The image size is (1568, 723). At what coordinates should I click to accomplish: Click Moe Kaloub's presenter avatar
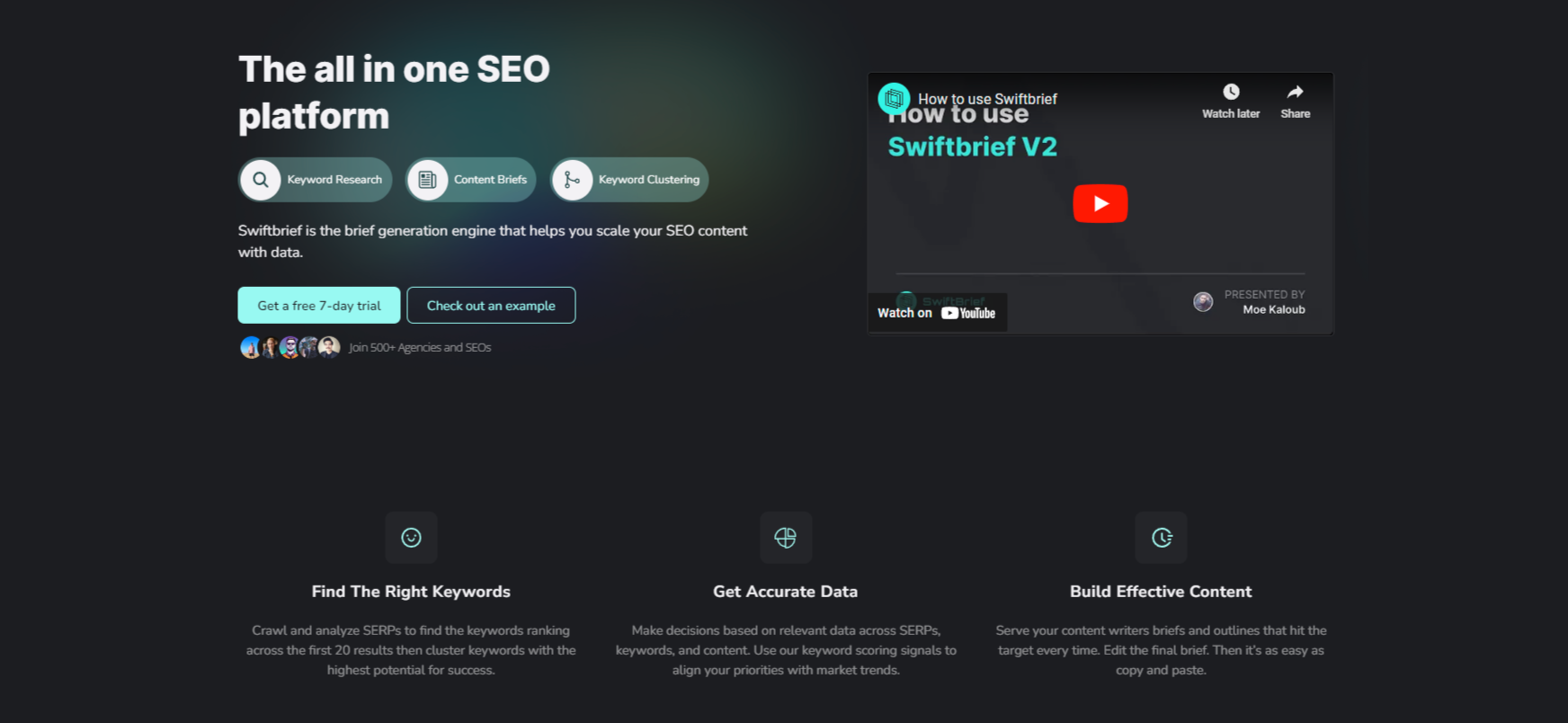point(1203,301)
